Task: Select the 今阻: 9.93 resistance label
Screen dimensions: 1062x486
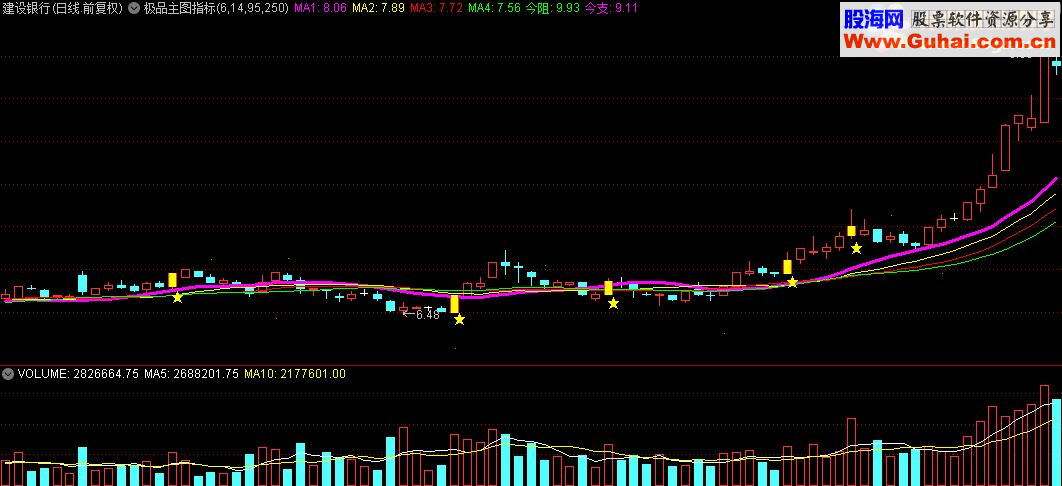Action: tap(553, 9)
